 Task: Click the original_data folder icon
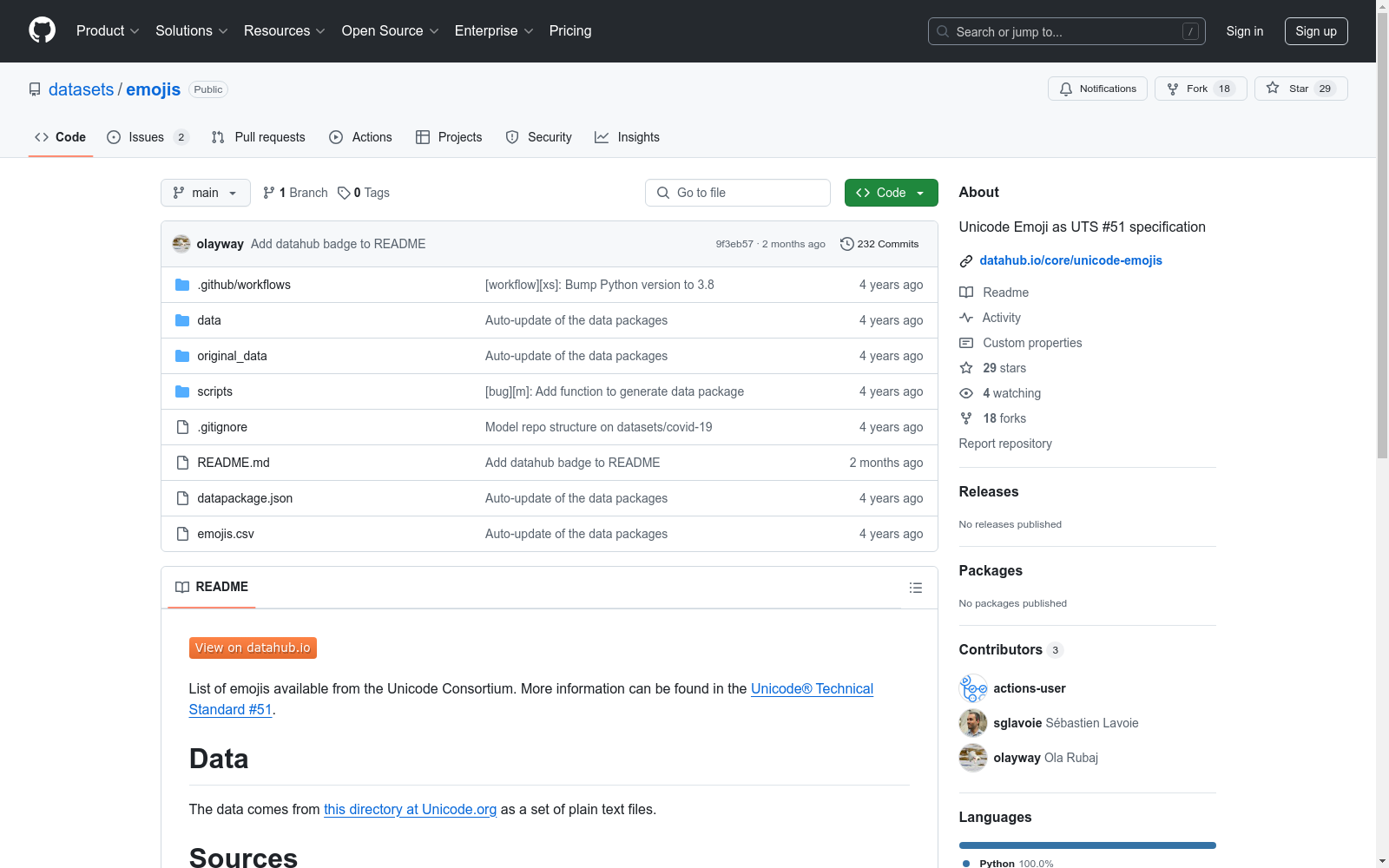coord(182,356)
